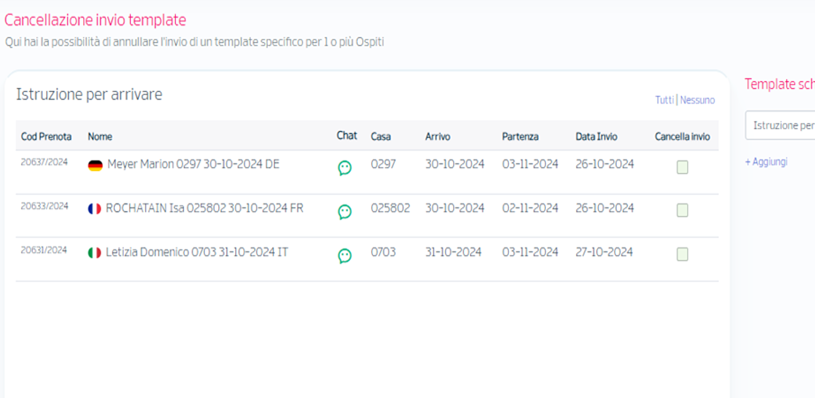Open chat for Meyer Marion booking
This screenshot has width=815, height=398.
(345, 168)
